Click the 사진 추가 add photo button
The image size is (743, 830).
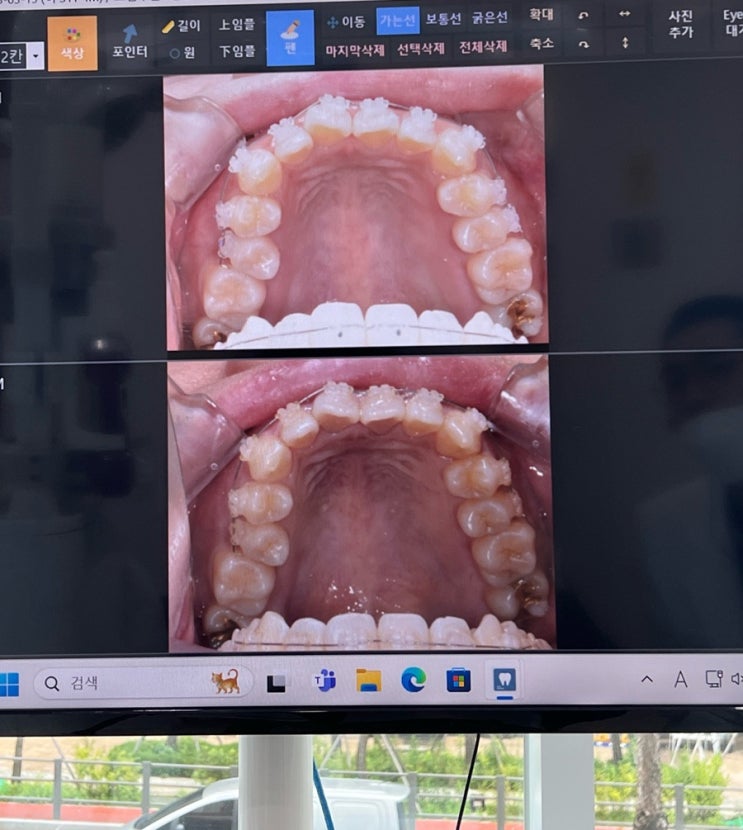coord(680,23)
